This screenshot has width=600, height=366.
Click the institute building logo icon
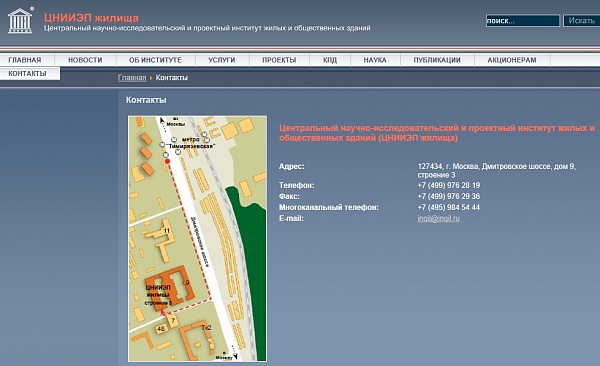20,21
